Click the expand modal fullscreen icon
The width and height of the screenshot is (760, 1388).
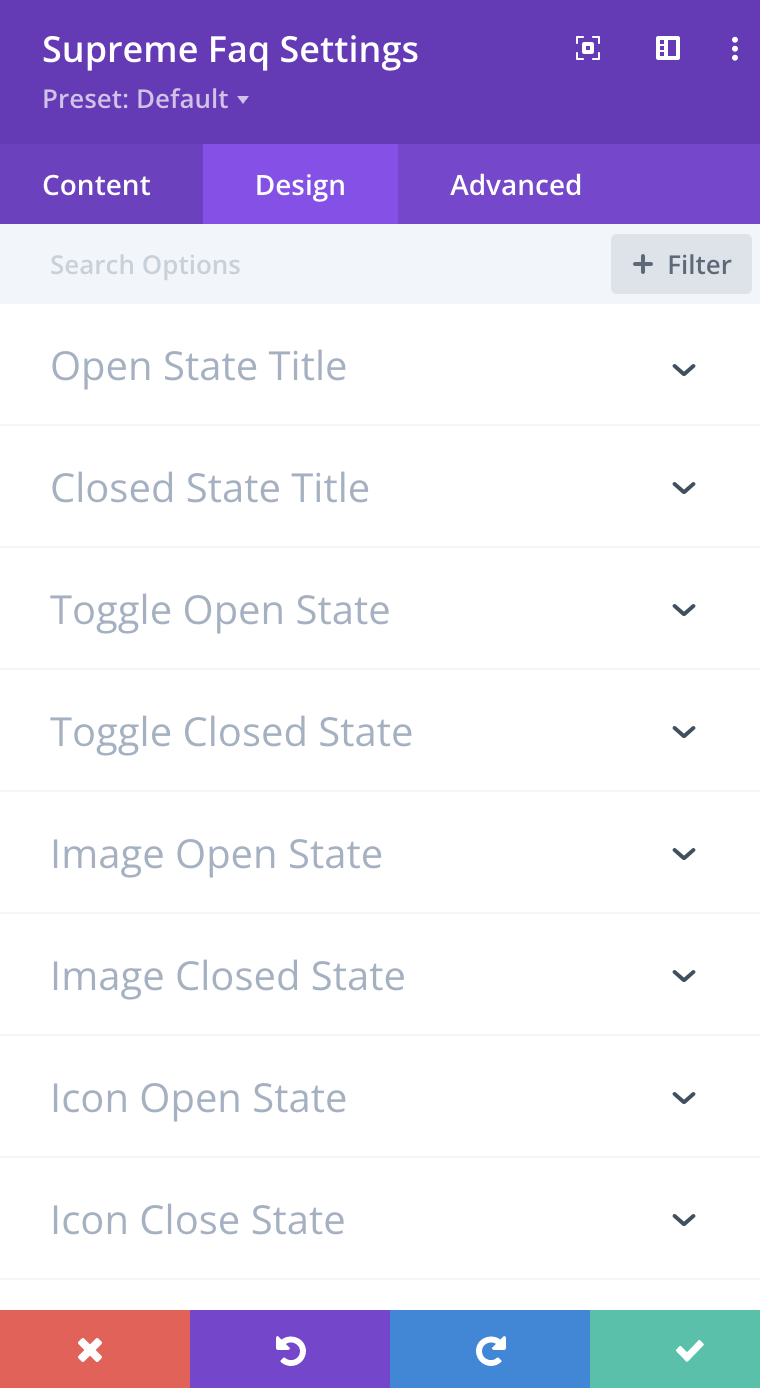[588, 48]
